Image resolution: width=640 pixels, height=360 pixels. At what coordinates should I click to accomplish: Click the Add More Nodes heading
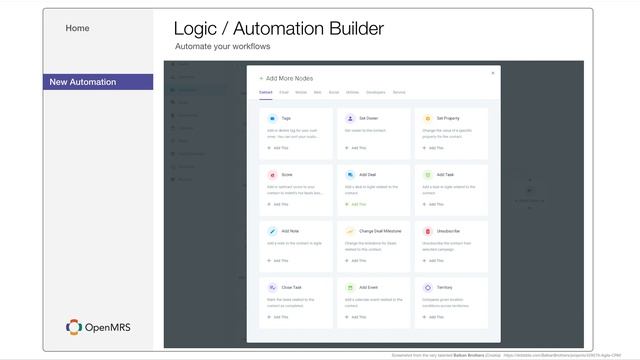click(289, 78)
